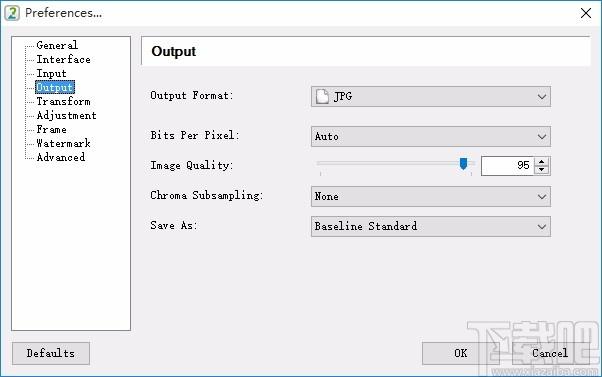Click the Image Quality slider handle

pos(463,164)
